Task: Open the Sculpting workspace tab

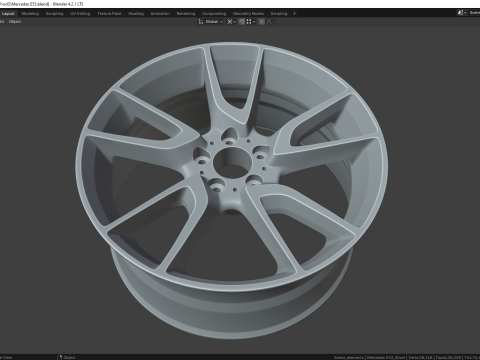Action: [54, 14]
